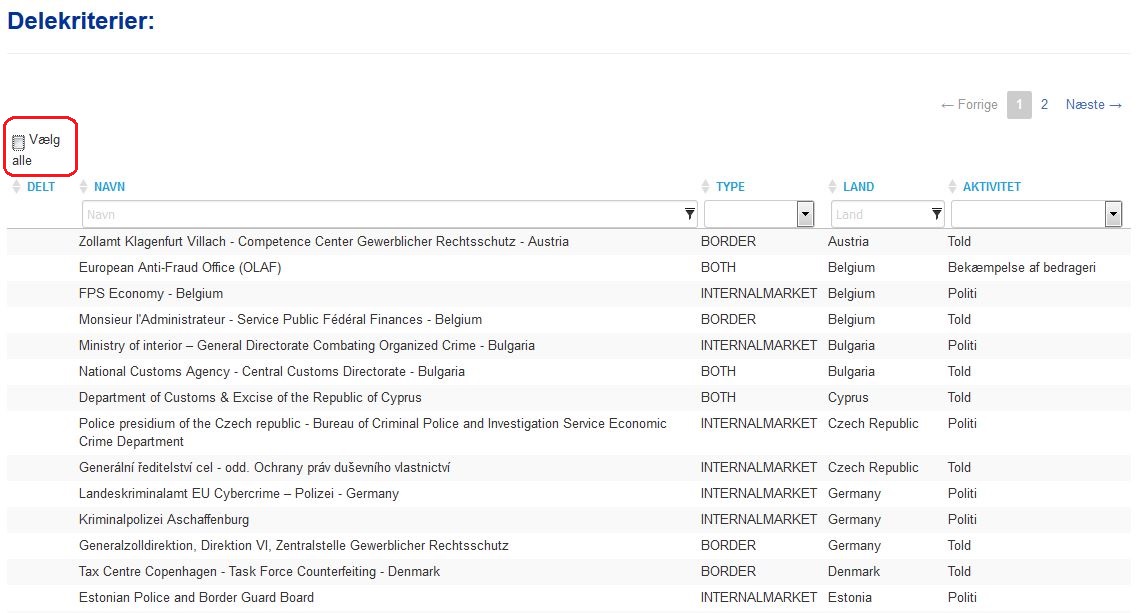Click the sort arrows beside DELT header
This screenshot has height=613, width=1140.
16,187
